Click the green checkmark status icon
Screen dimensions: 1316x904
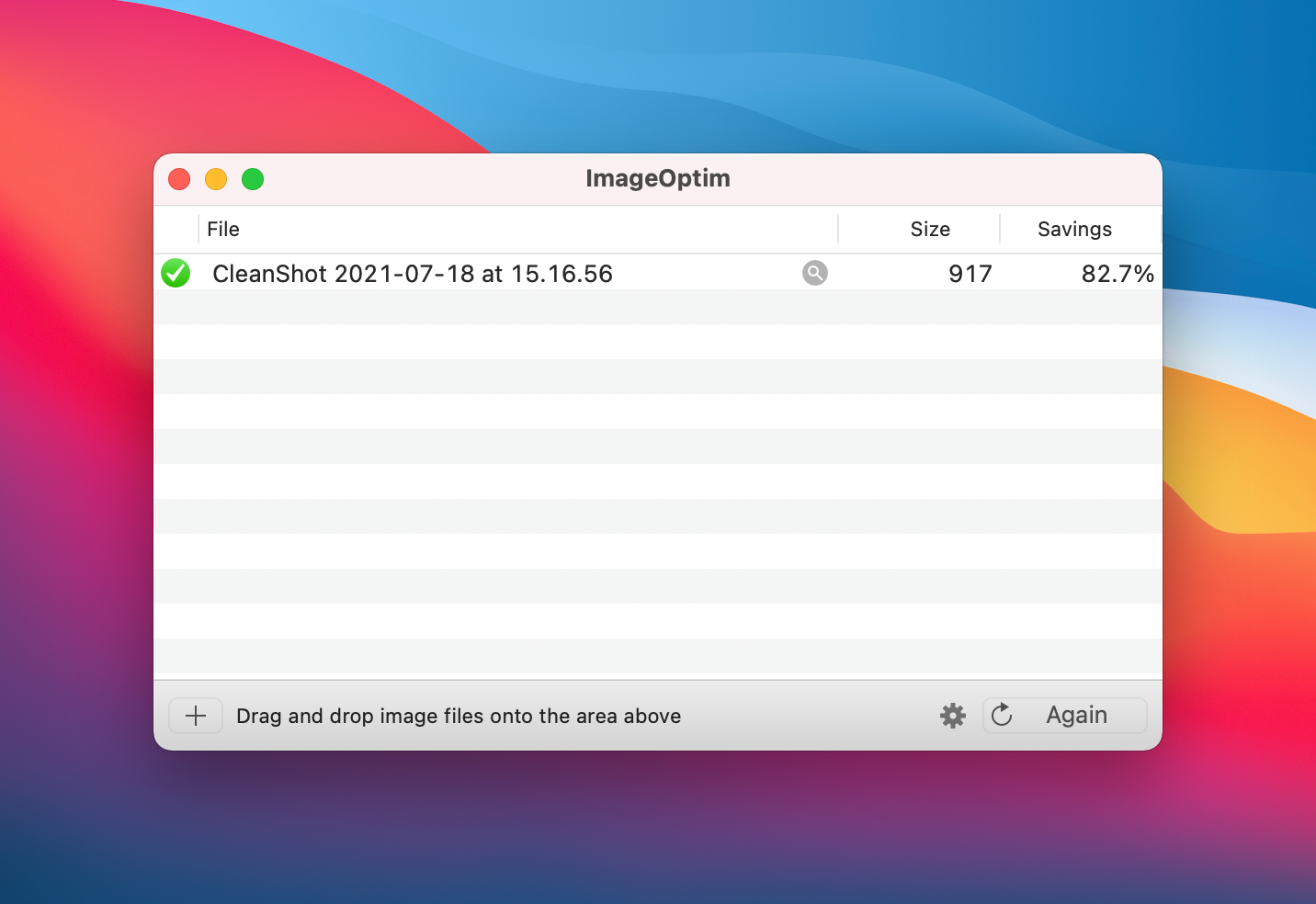click(x=176, y=273)
